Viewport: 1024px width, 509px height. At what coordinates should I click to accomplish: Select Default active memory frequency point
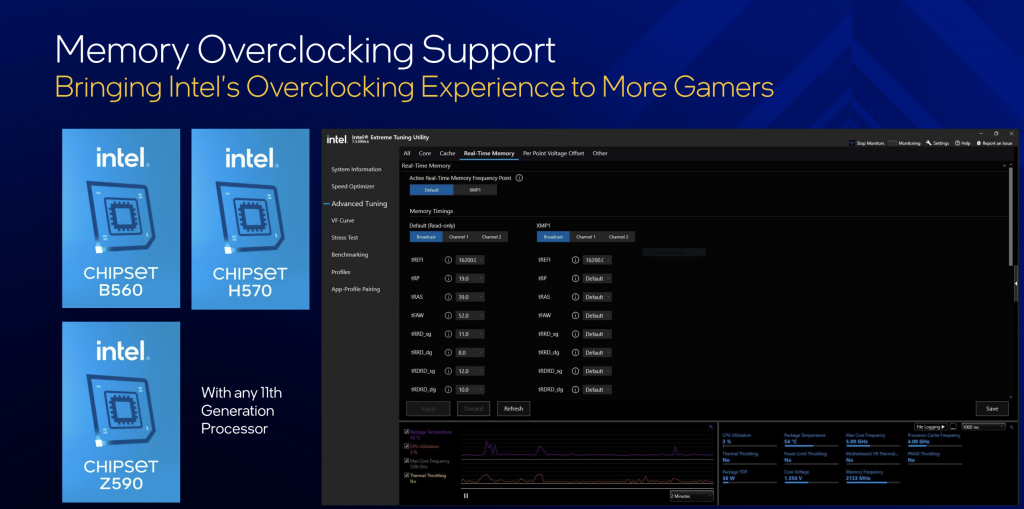click(431, 190)
